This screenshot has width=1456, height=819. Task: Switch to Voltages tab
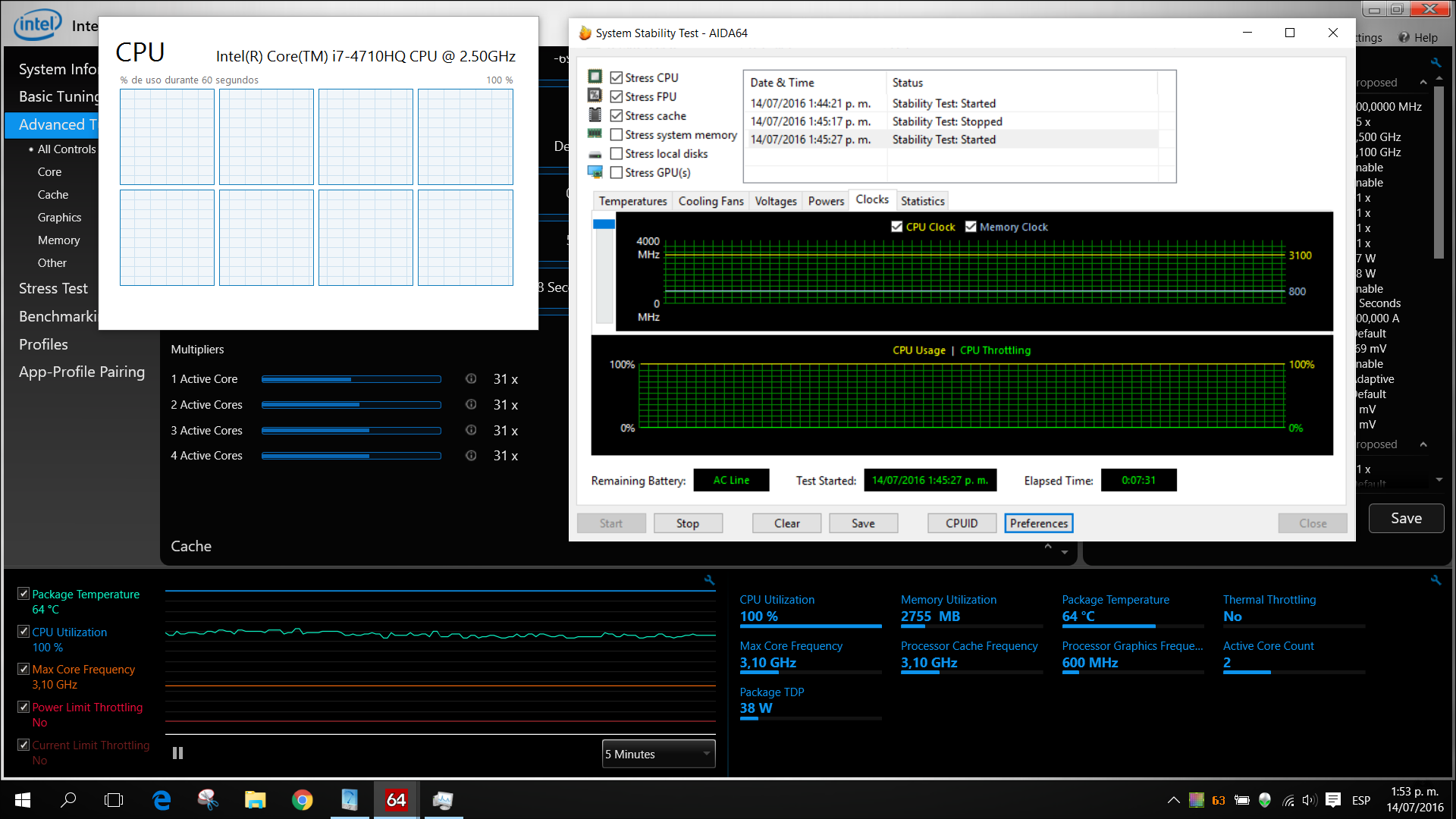776,201
